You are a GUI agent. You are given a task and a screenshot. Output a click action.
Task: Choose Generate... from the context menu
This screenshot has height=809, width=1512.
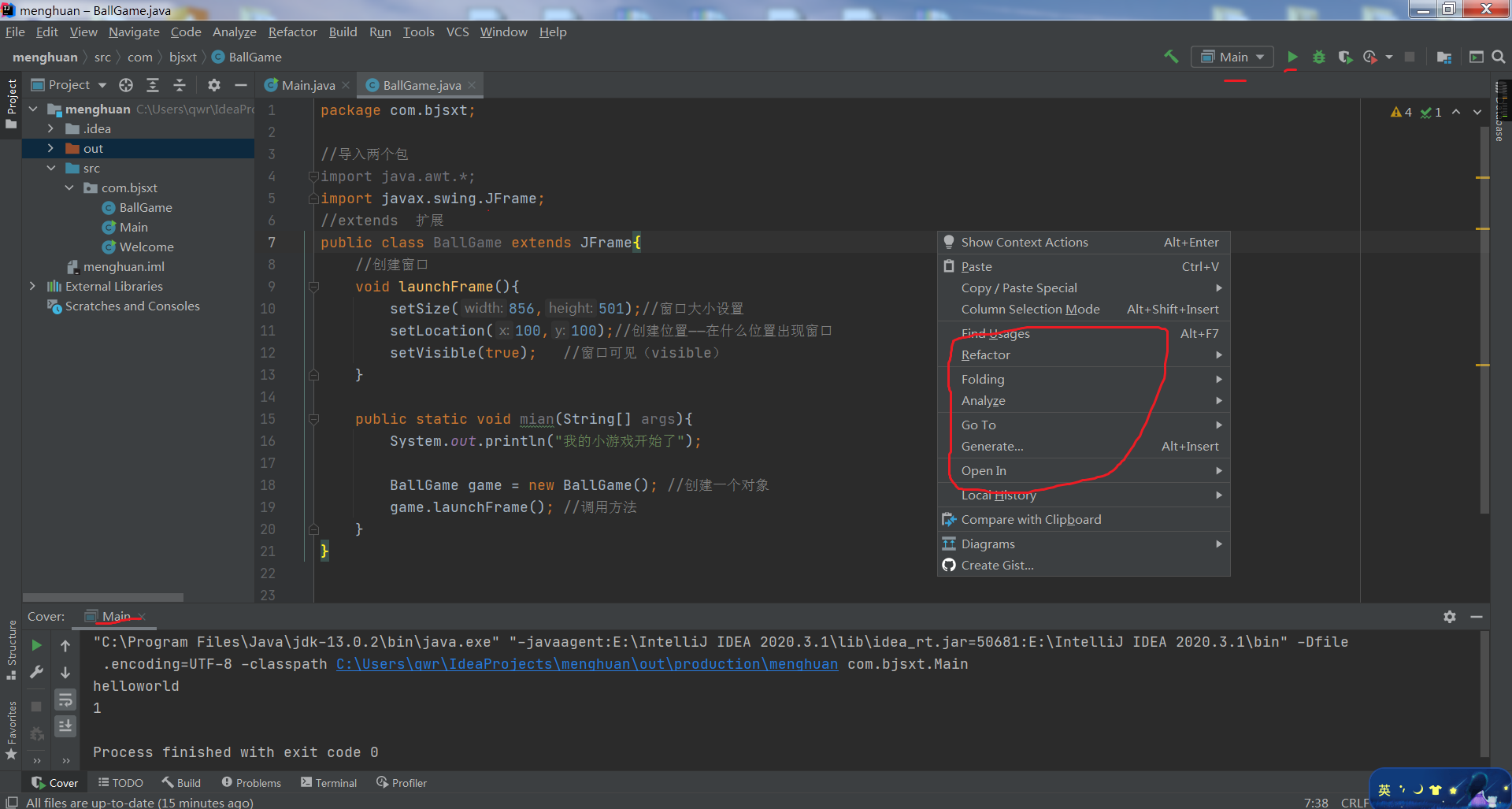(1084, 446)
